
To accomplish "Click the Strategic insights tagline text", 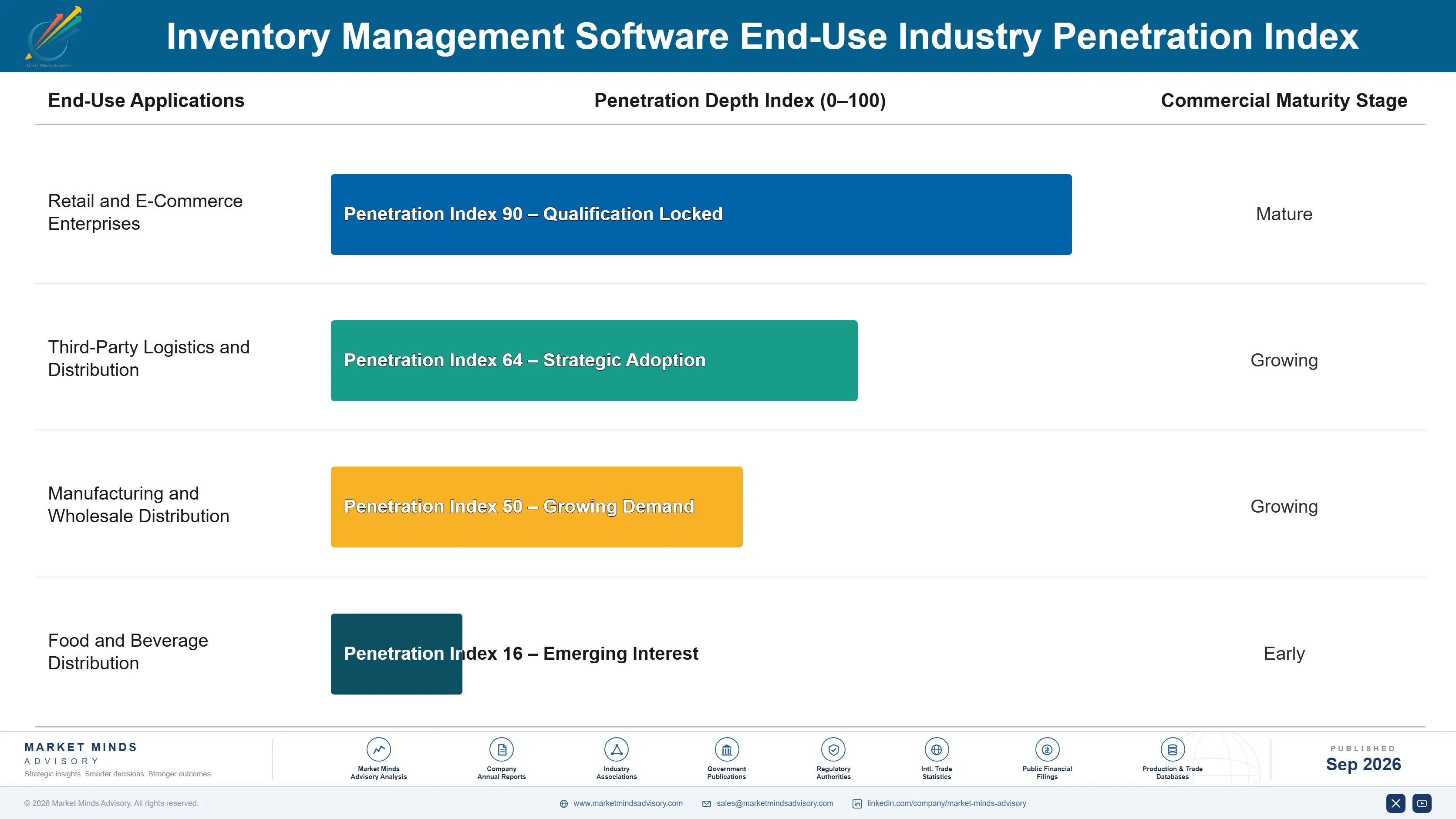I will pyautogui.click(x=118, y=774).
